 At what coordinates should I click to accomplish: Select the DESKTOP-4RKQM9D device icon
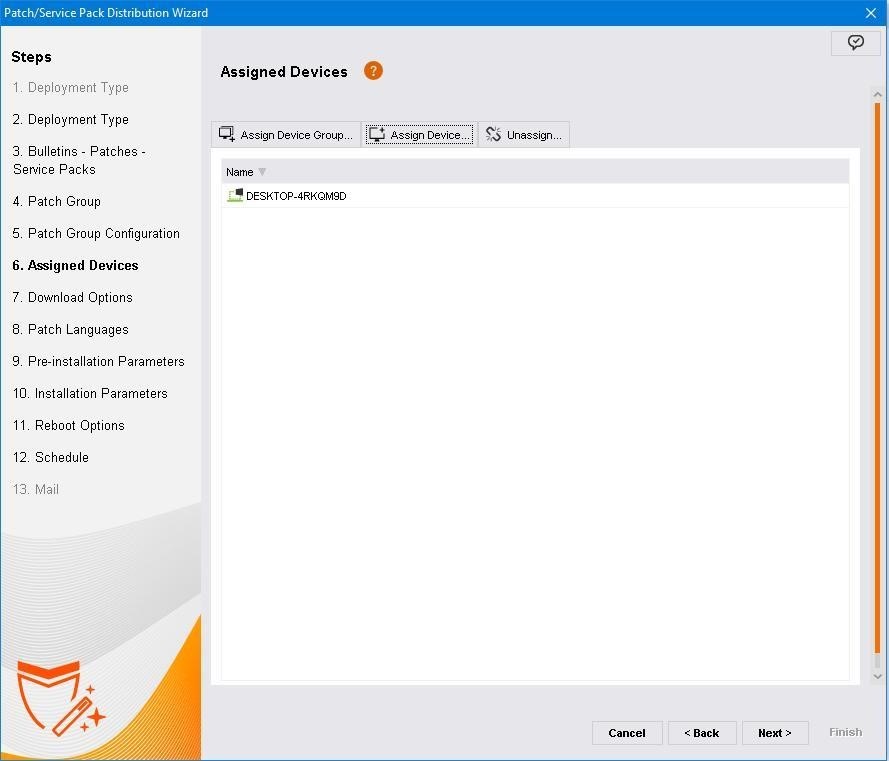(235, 196)
